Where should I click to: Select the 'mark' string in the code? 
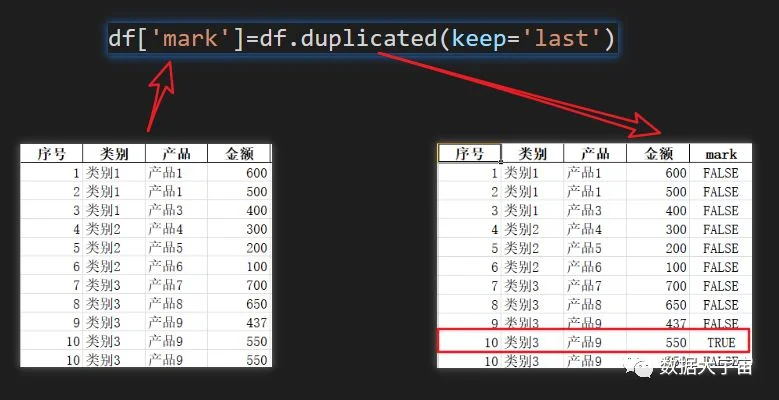coord(191,38)
